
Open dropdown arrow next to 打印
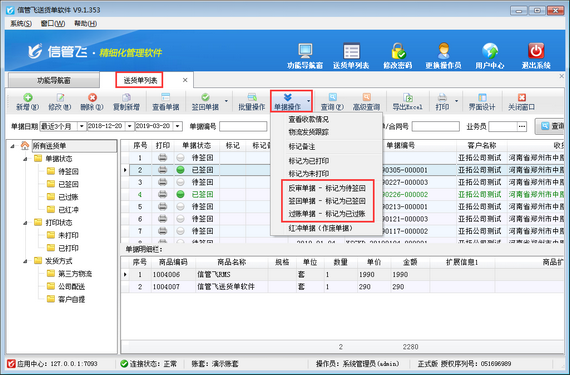click(457, 101)
